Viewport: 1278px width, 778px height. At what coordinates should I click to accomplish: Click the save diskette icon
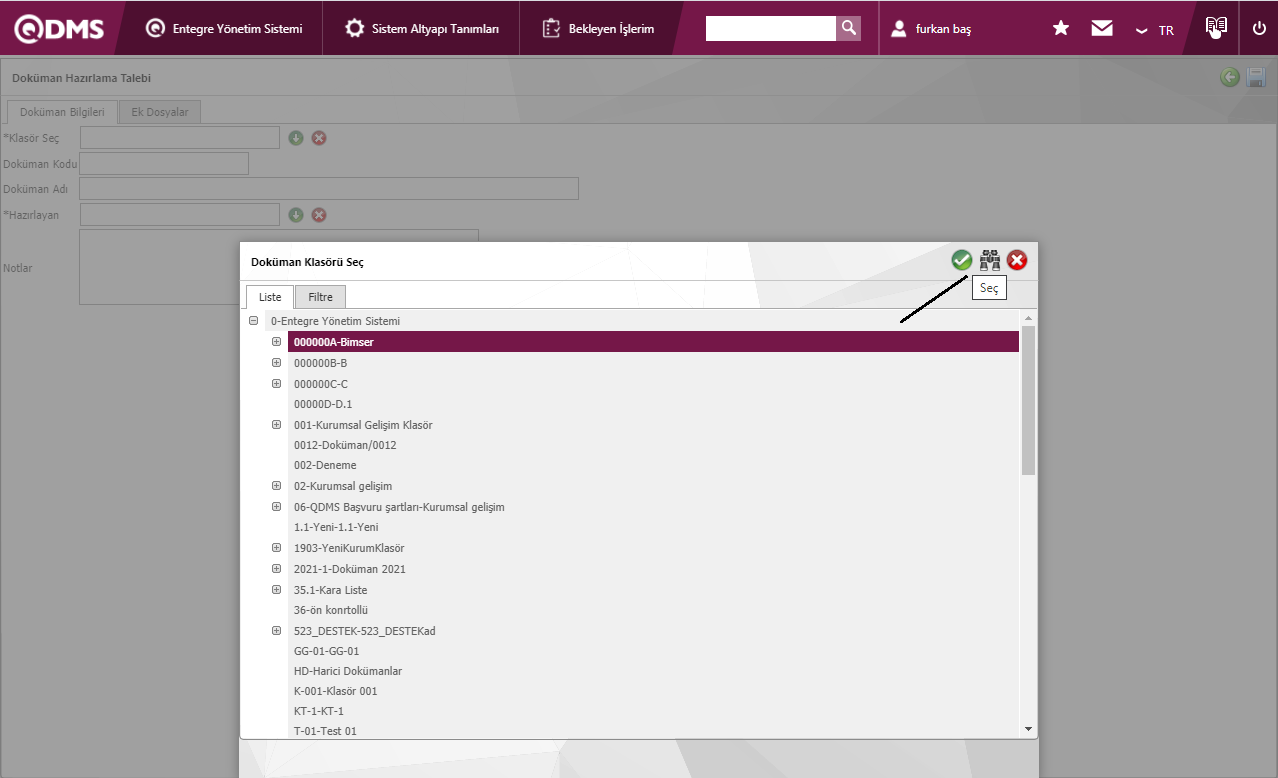tap(1256, 77)
